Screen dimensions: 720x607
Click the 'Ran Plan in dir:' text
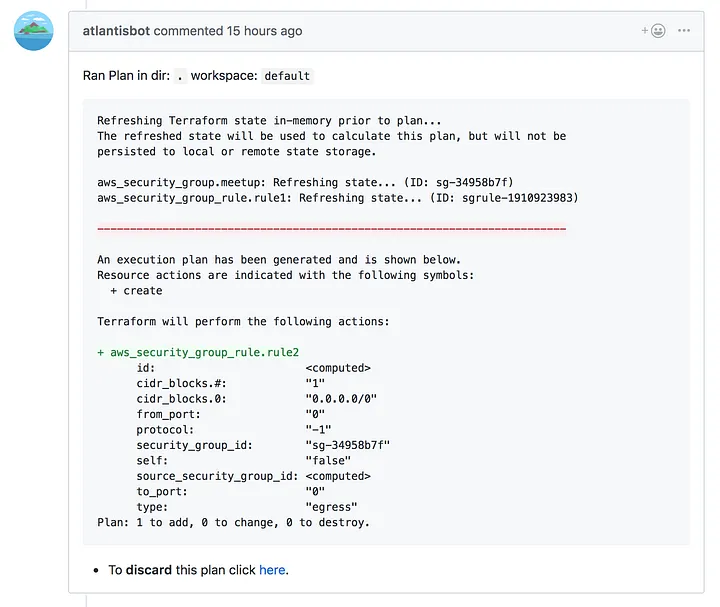click(x=126, y=75)
